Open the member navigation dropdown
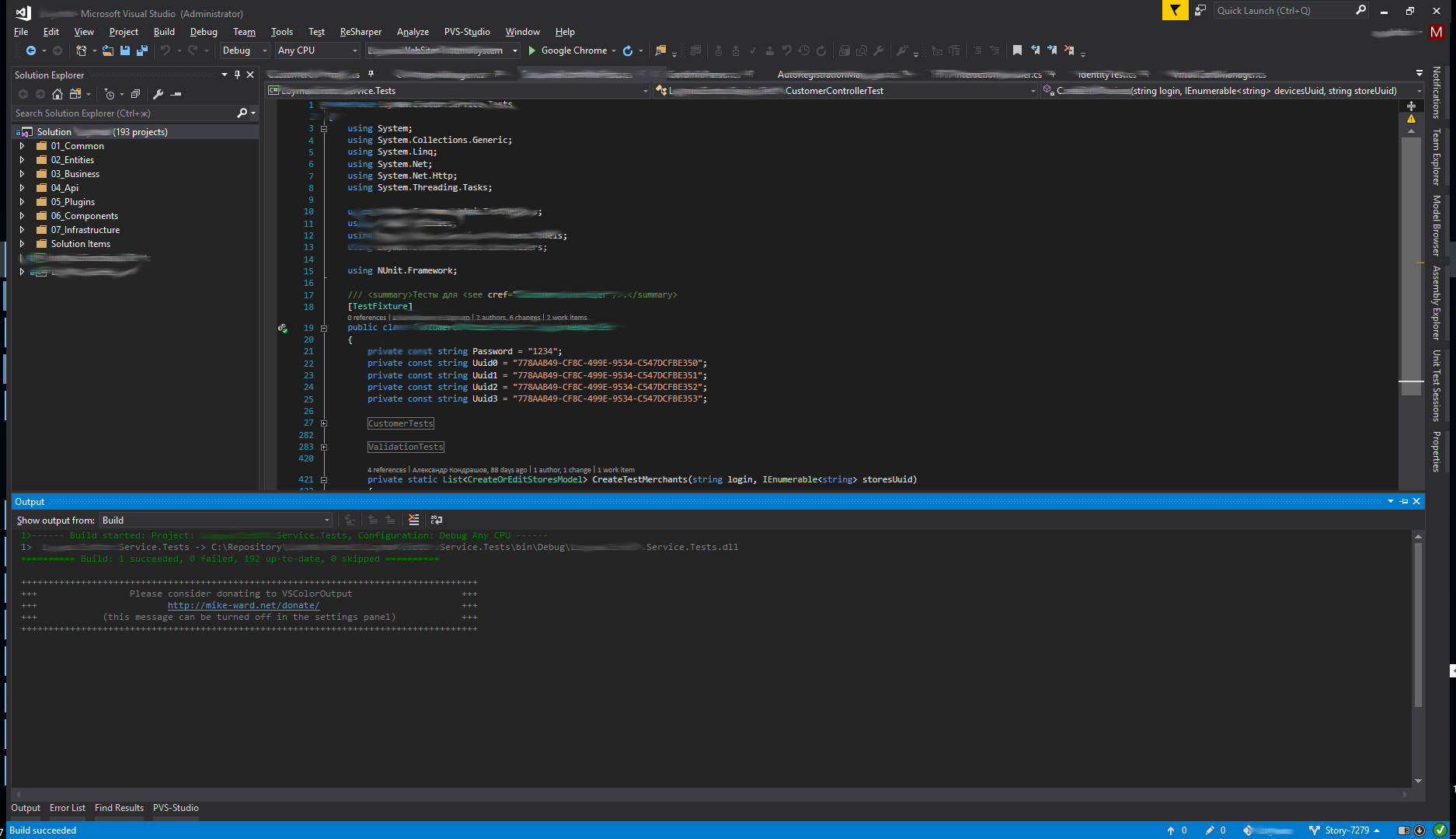Screen dimensions: 1456x839 pos(1232,91)
